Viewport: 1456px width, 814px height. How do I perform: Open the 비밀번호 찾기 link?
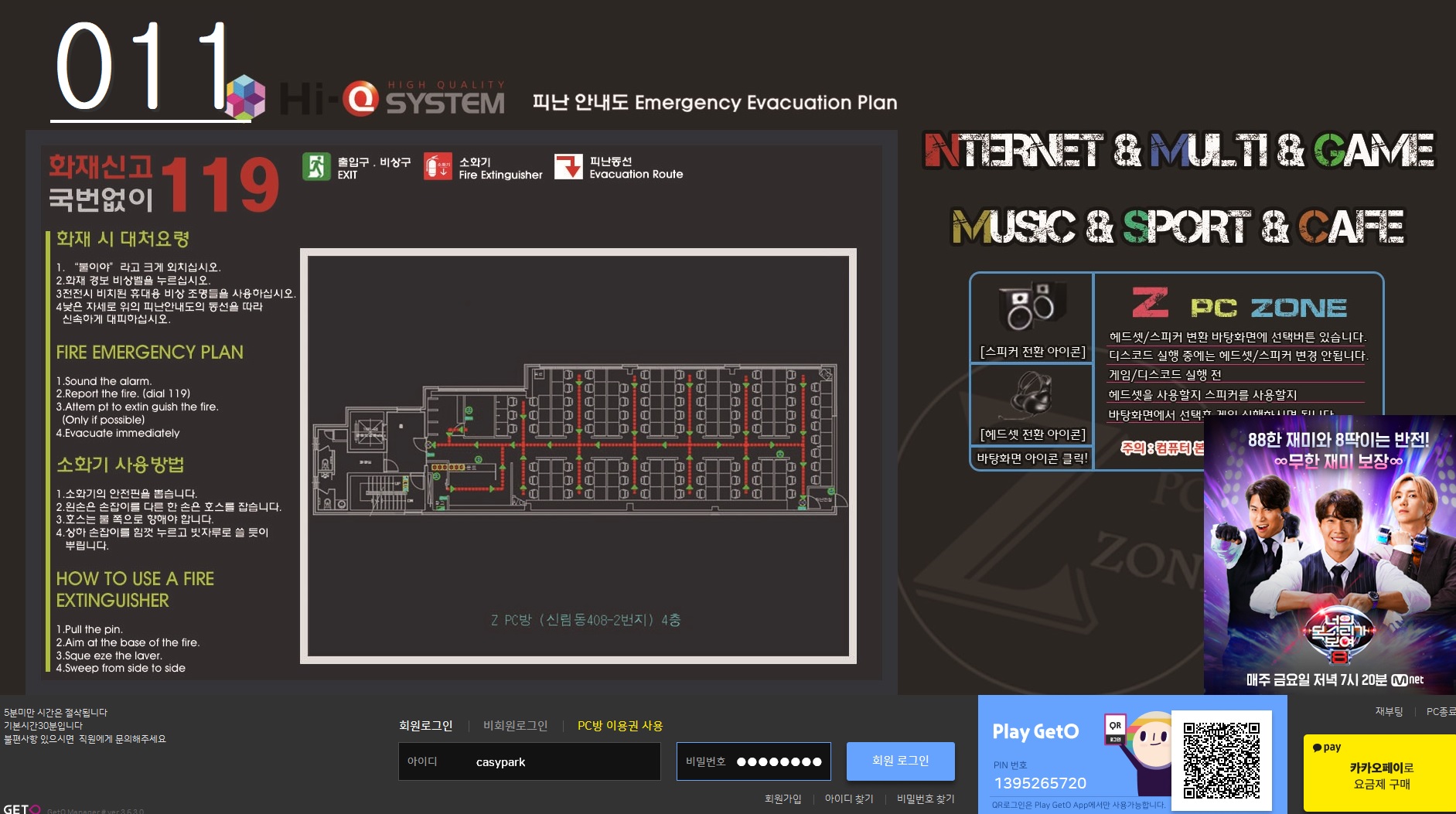925,799
